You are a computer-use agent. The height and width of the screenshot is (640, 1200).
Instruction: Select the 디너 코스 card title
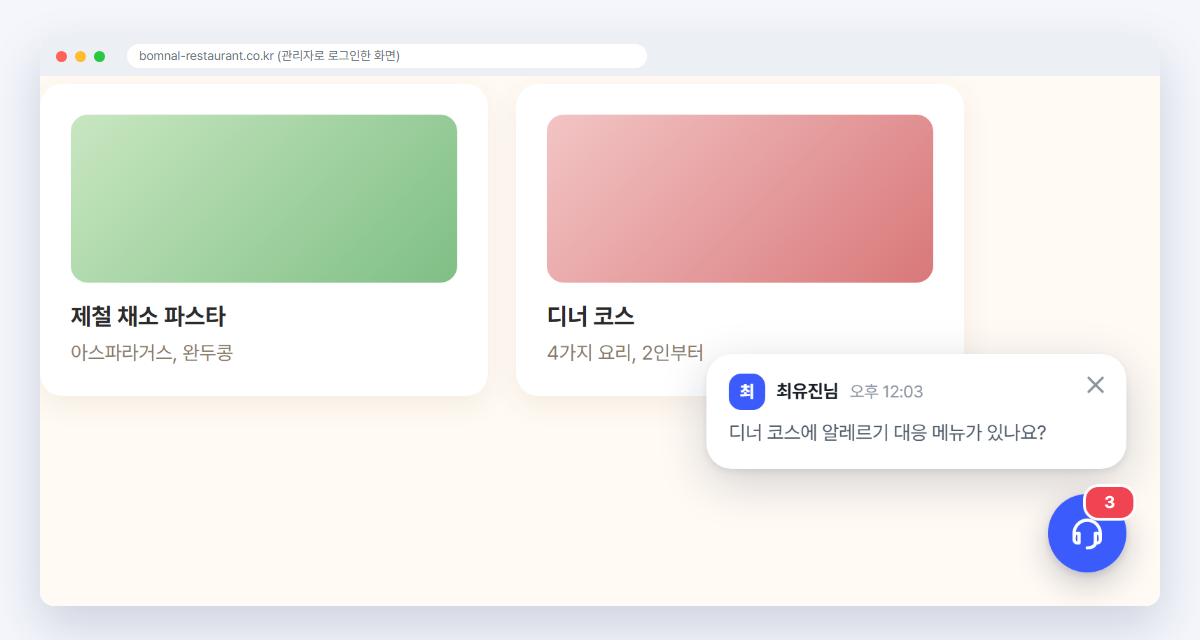[591, 317]
